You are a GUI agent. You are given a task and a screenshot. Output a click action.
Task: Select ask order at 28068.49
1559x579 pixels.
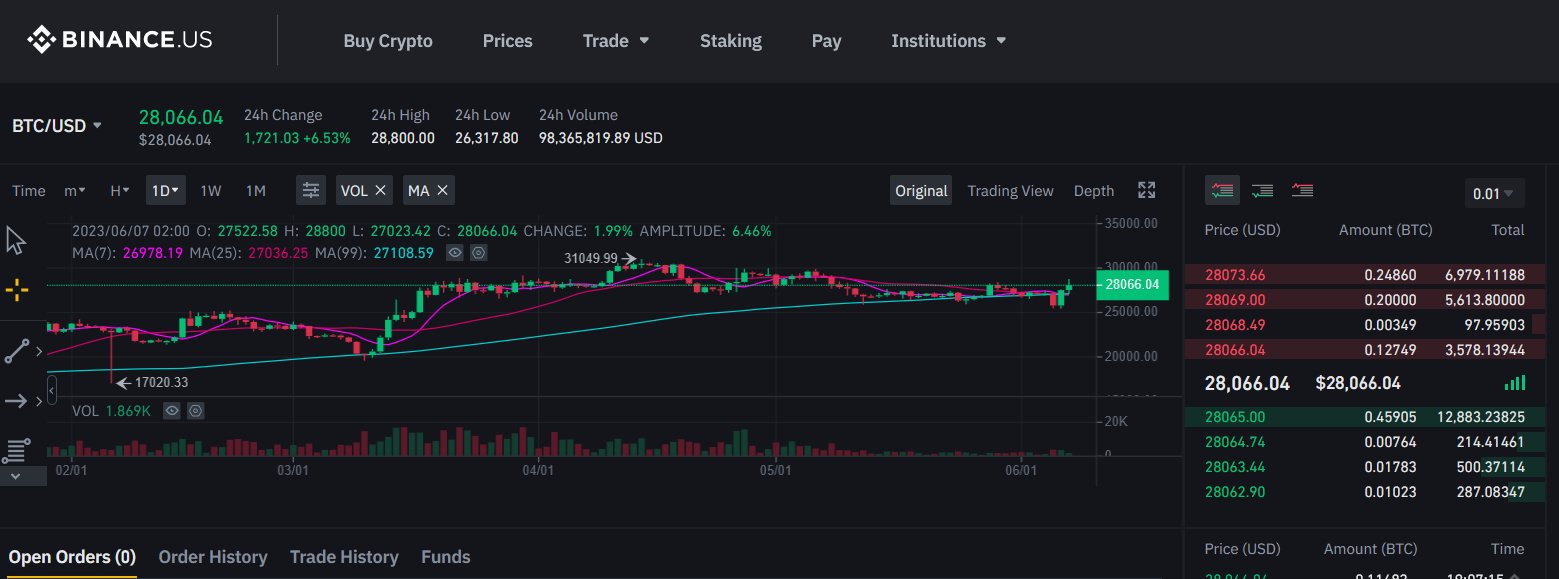(1365, 324)
